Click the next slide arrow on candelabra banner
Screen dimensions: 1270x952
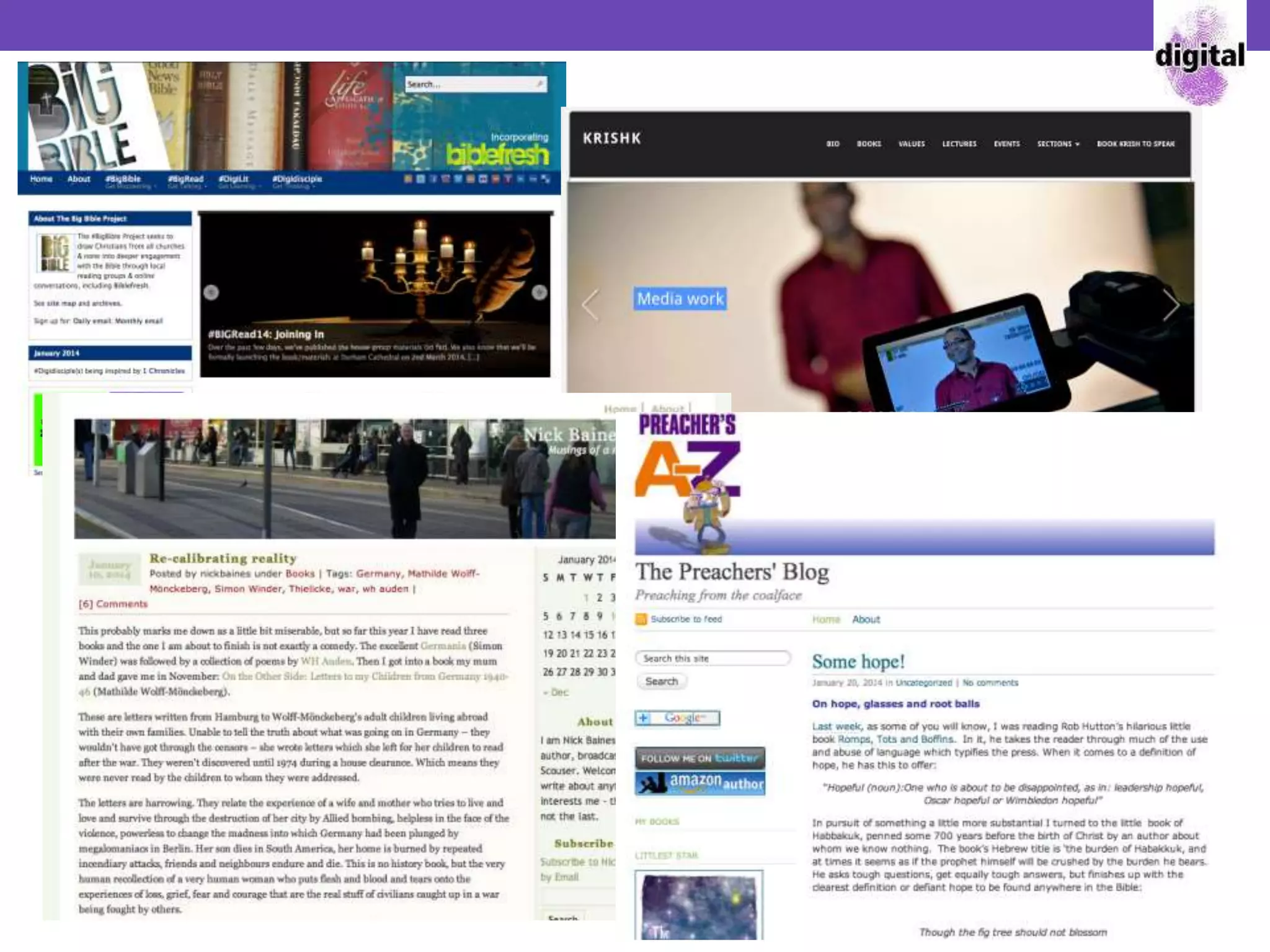tap(540, 293)
